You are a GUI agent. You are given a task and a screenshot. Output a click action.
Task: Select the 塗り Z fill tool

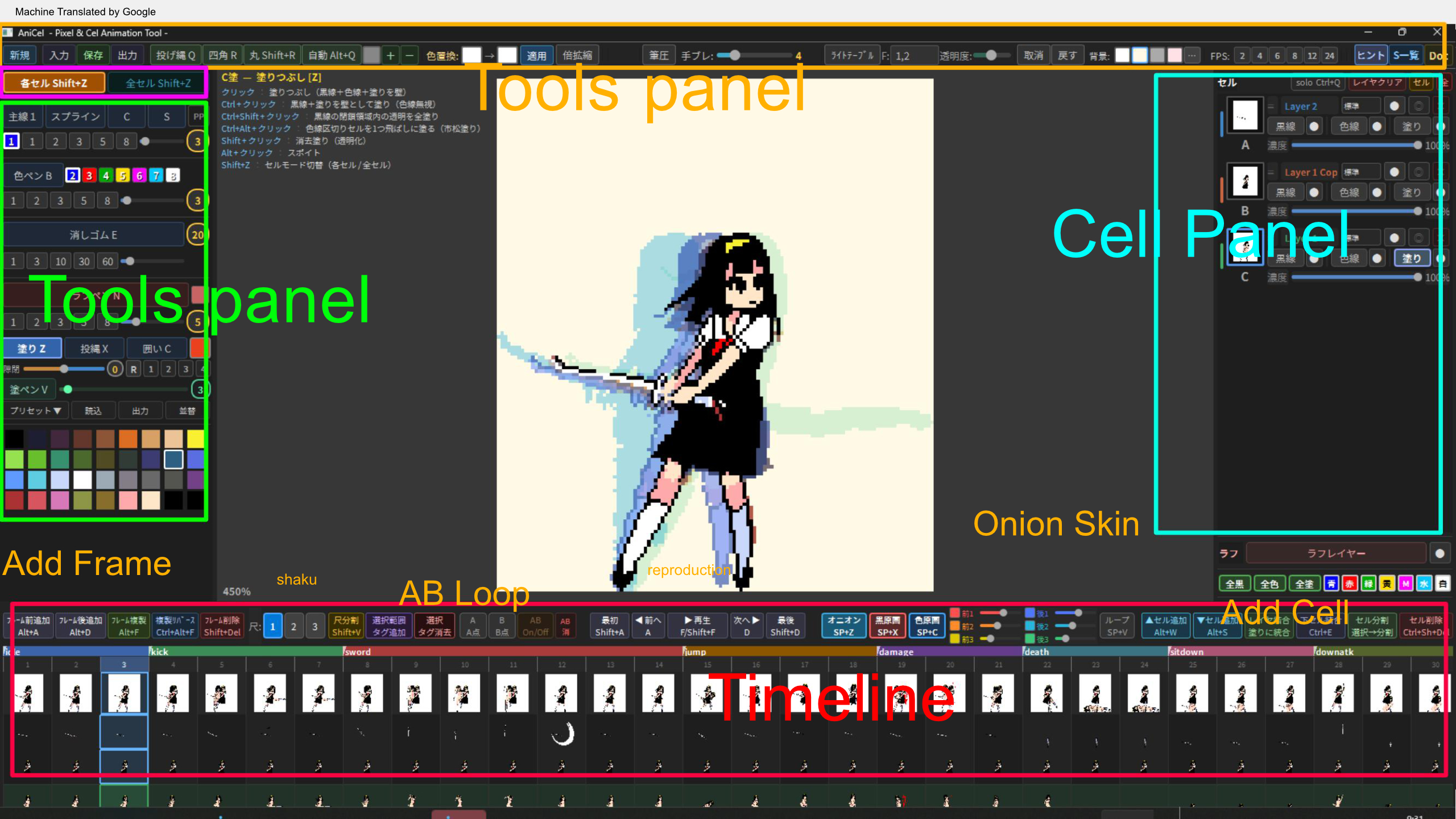[32, 348]
